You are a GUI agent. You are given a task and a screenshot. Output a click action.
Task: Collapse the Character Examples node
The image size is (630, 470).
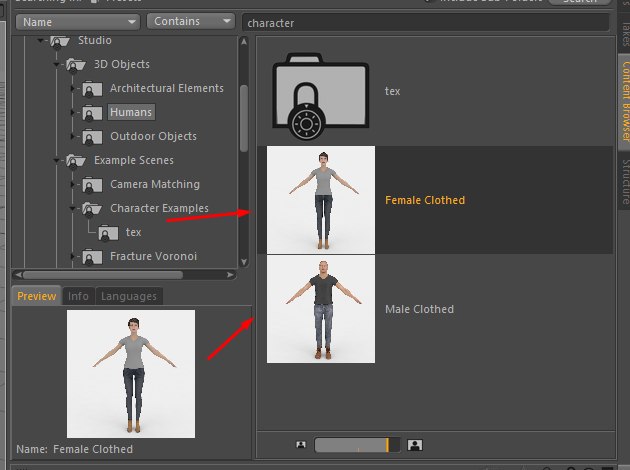72,208
